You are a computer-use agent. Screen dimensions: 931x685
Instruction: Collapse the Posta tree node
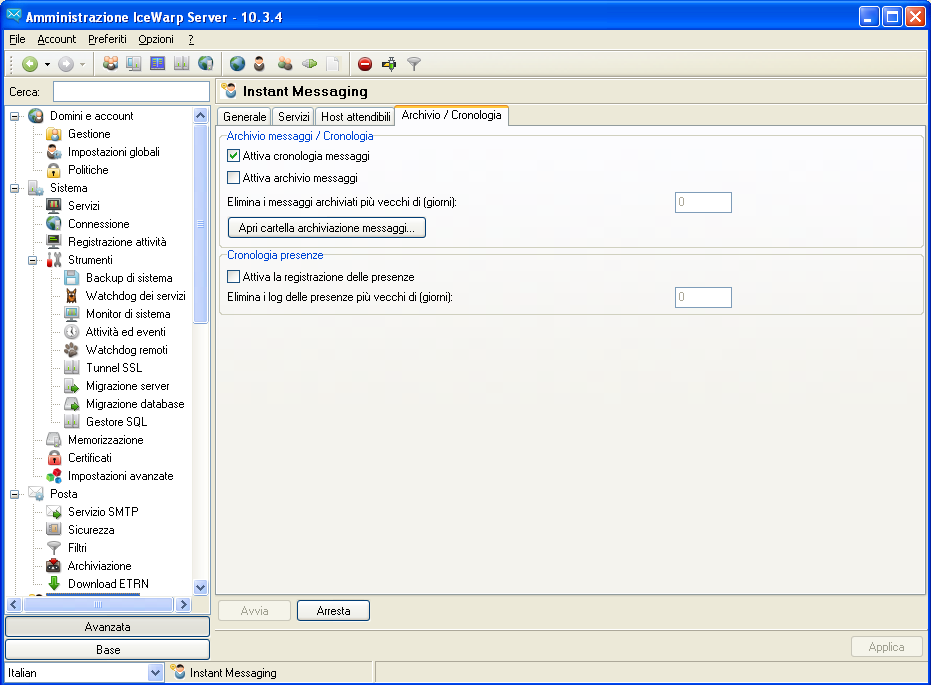[x=15, y=494]
